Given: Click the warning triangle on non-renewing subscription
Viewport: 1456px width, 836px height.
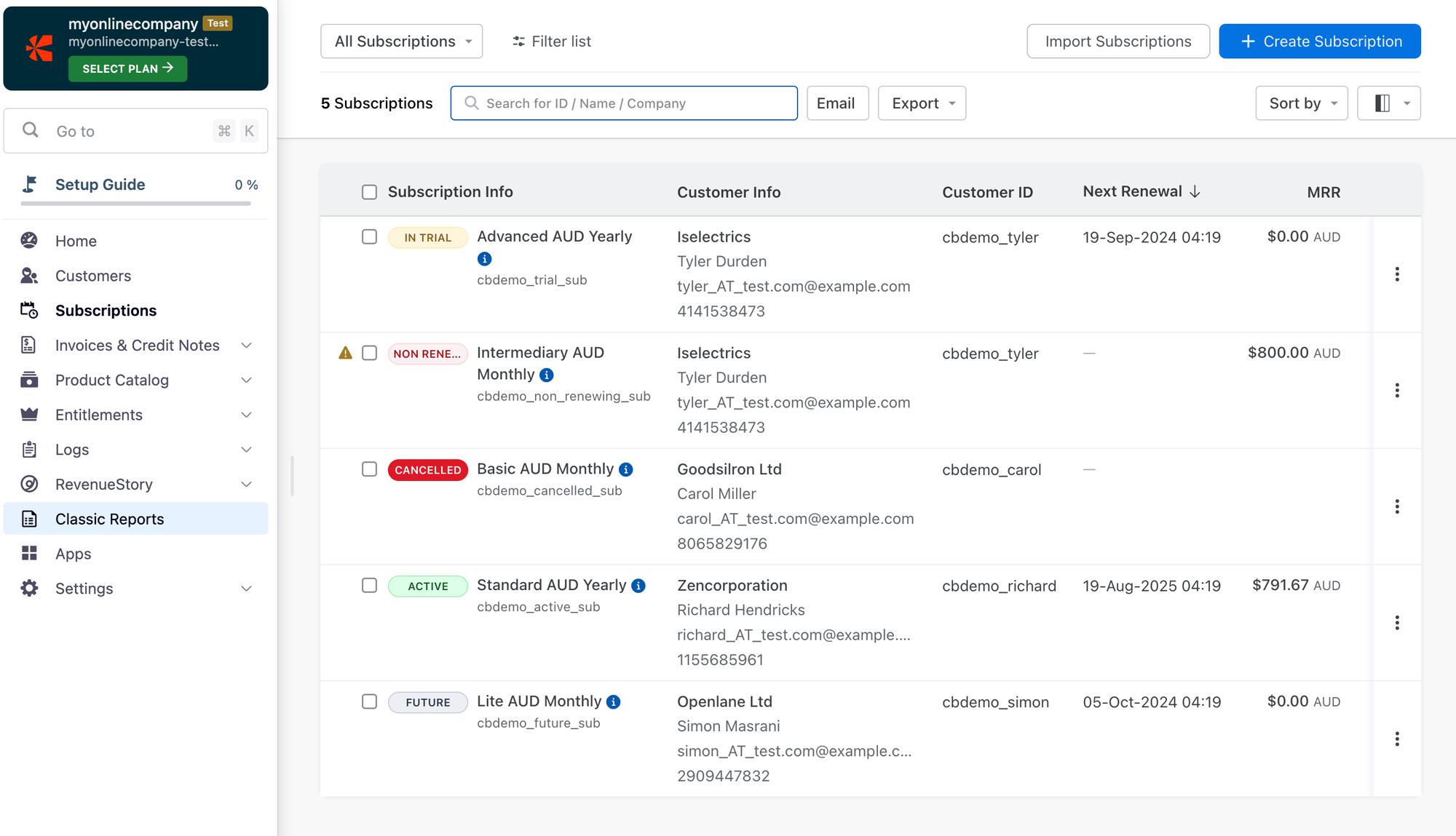Looking at the screenshot, I should tap(344, 352).
